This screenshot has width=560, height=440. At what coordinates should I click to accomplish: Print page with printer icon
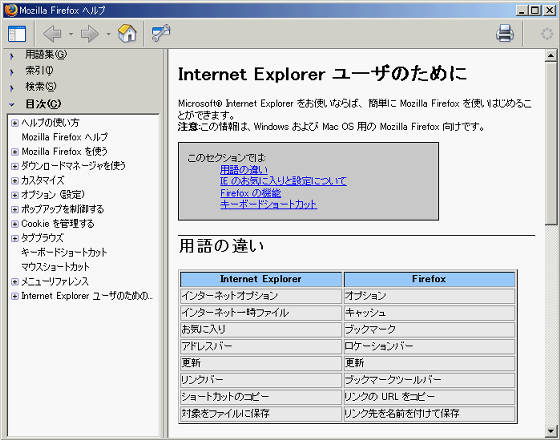[x=505, y=33]
